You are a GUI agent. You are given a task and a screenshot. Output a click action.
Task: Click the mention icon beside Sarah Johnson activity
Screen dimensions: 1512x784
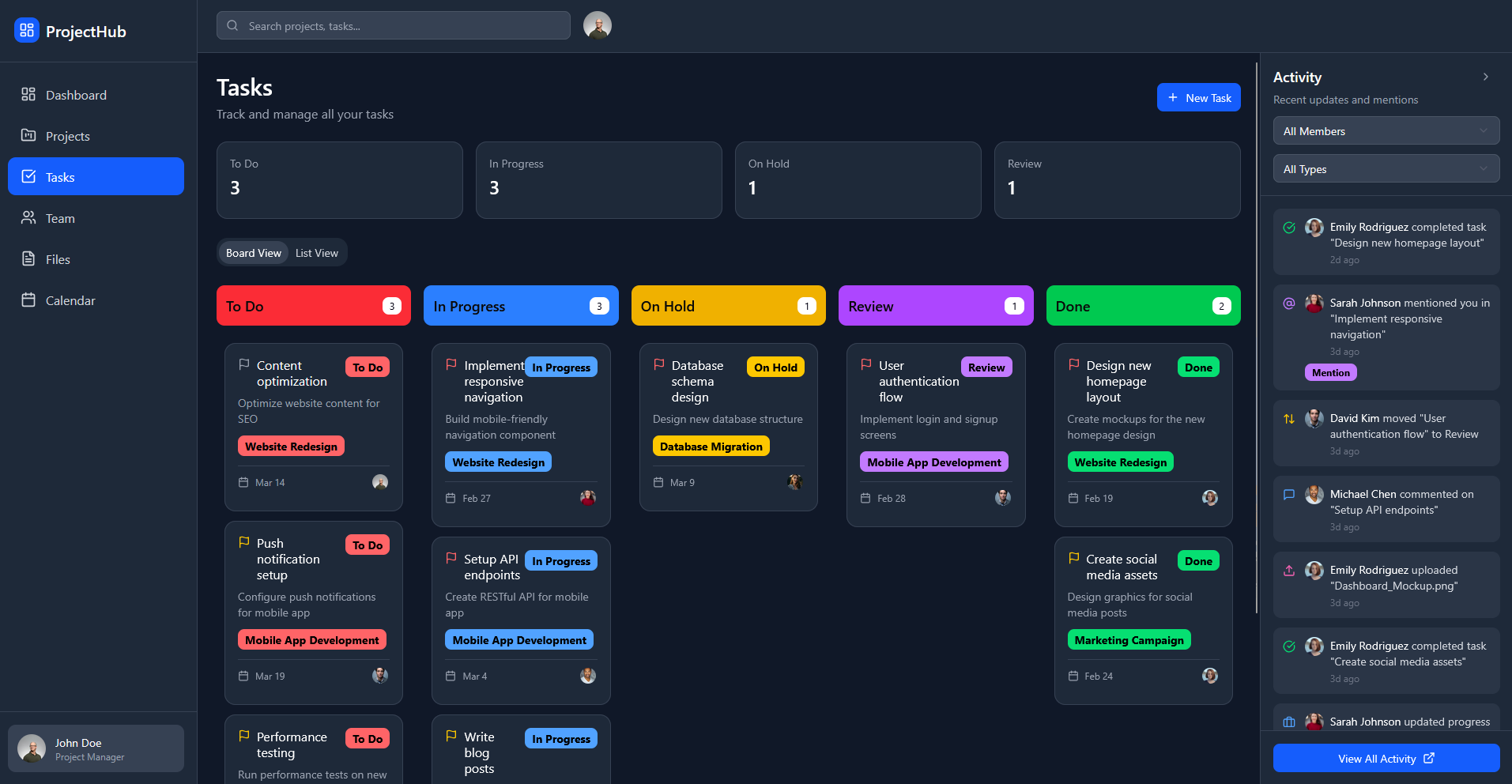coord(1288,303)
